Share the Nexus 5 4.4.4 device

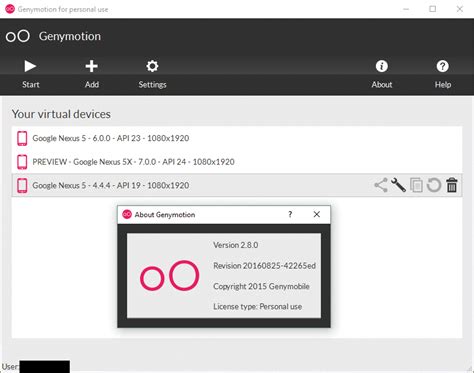click(381, 185)
